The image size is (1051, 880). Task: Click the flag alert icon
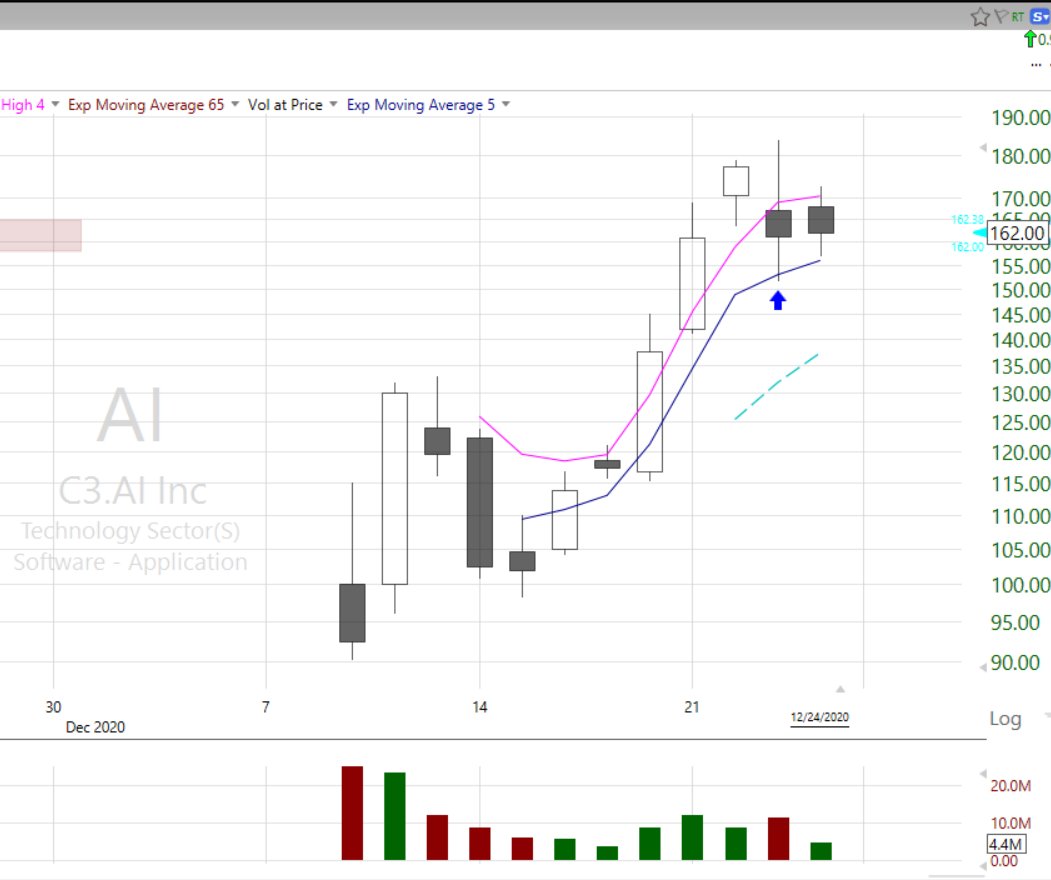1001,16
